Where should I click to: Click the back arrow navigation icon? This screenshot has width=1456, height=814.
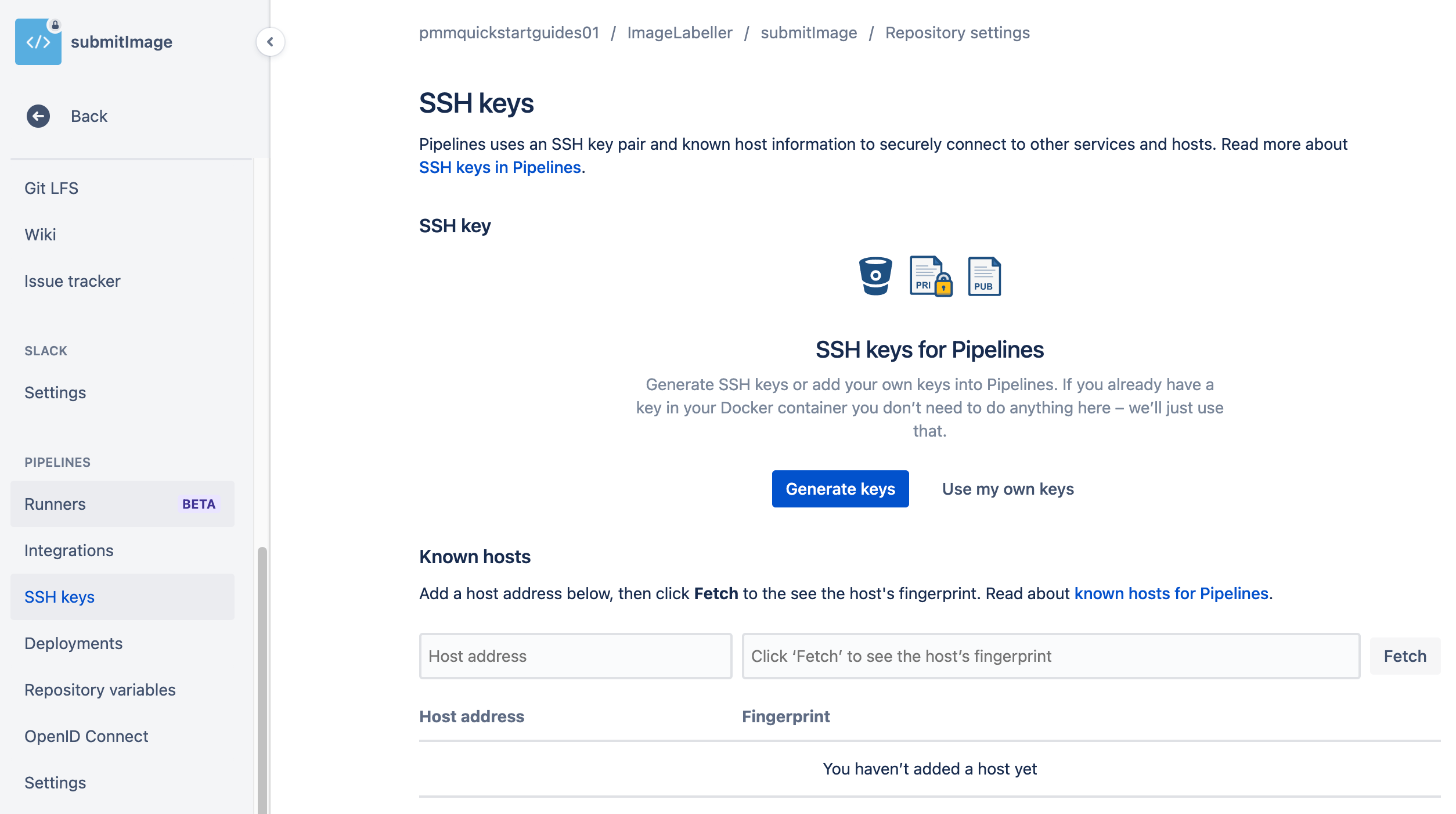37,115
